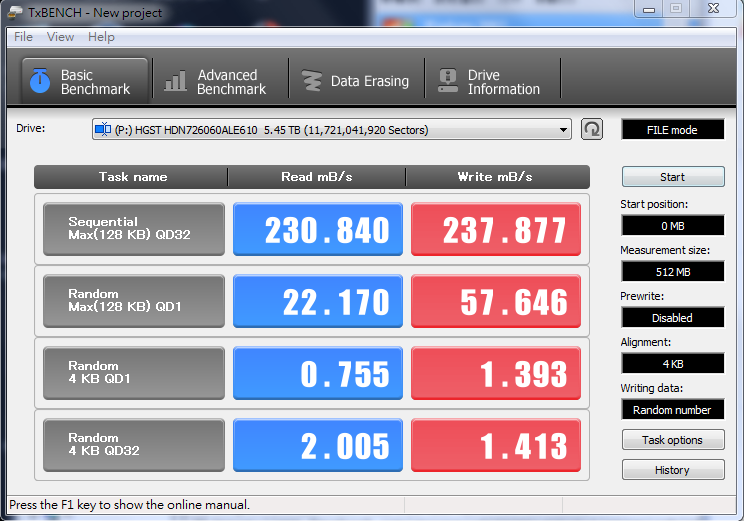This screenshot has height=521, width=744.
Task: Switch to Drive Information tab
Action: point(493,81)
